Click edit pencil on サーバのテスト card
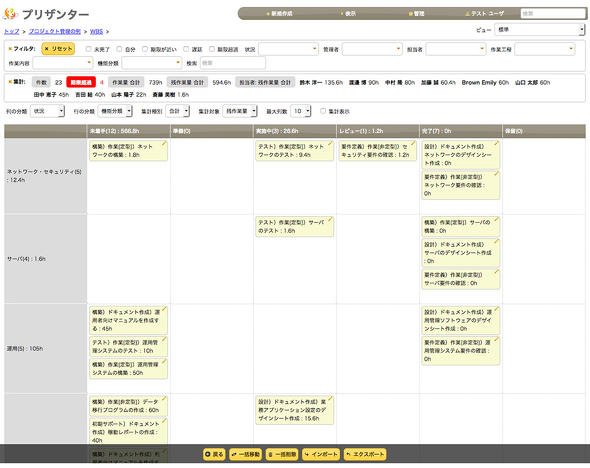Image resolution: width=590 pixels, height=468 pixels. [330, 220]
